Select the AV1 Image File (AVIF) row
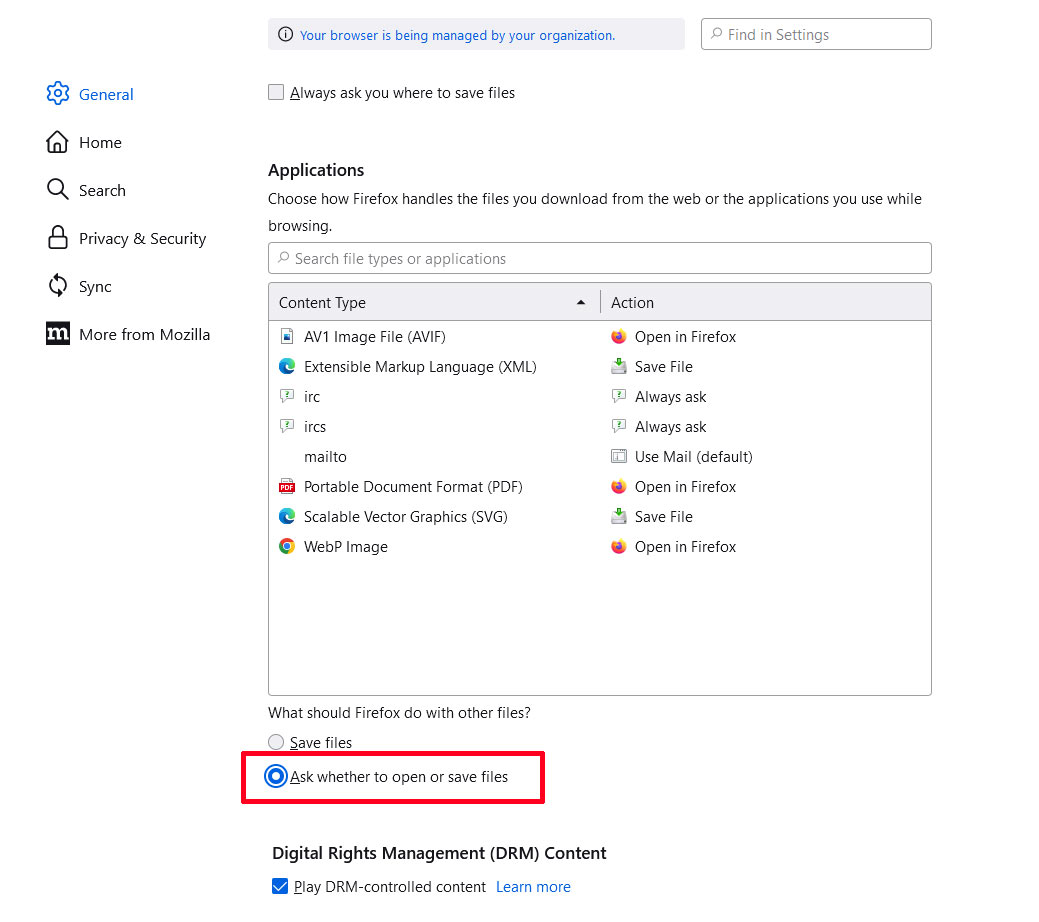Screen dimensions: 1039x922 pos(600,337)
